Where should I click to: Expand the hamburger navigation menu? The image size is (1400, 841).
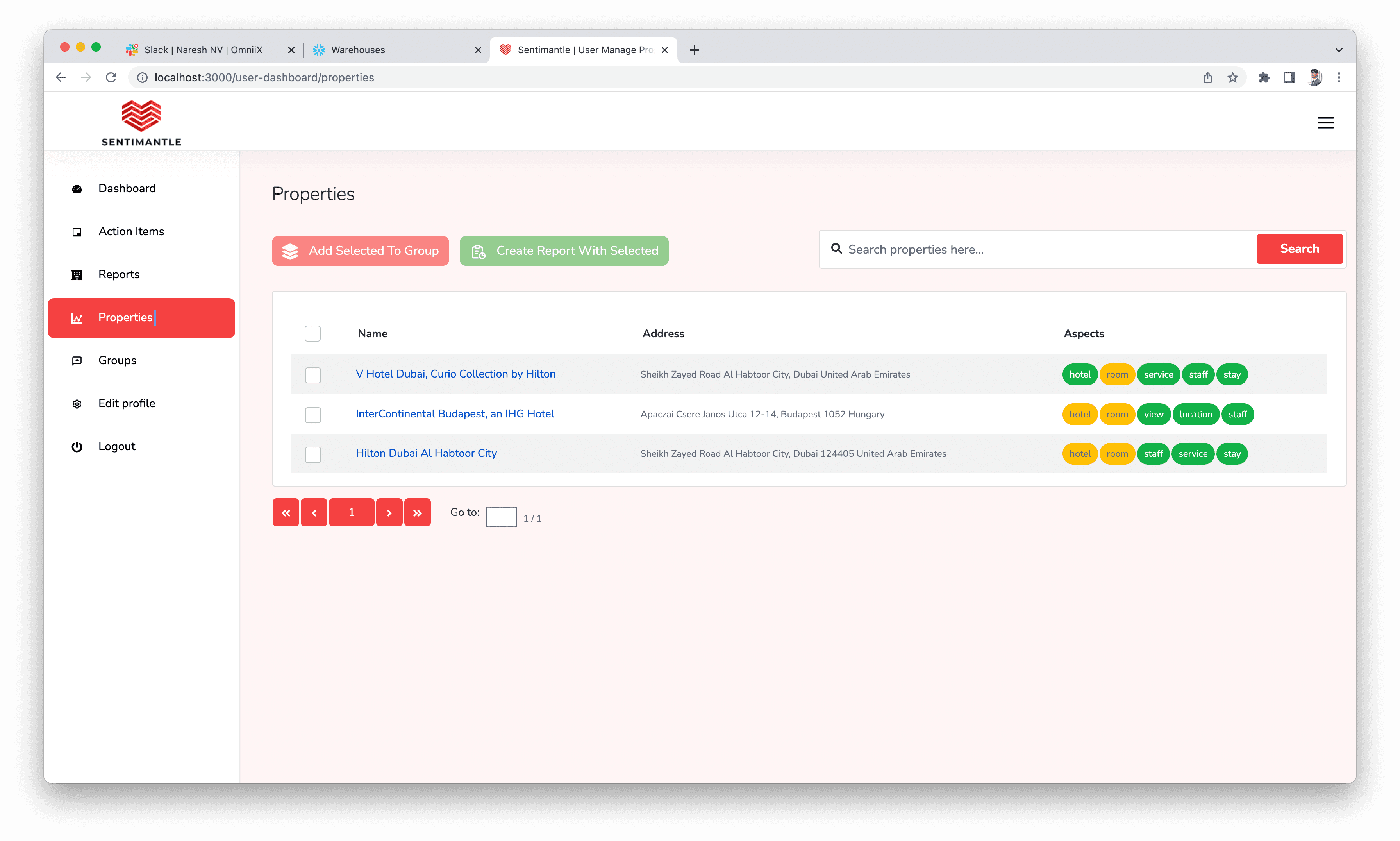click(x=1326, y=122)
